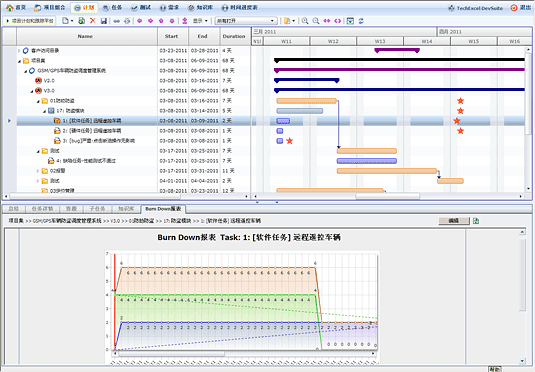Select task row number 2
The height and width of the screenshot is (372, 535).
tap(133, 131)
